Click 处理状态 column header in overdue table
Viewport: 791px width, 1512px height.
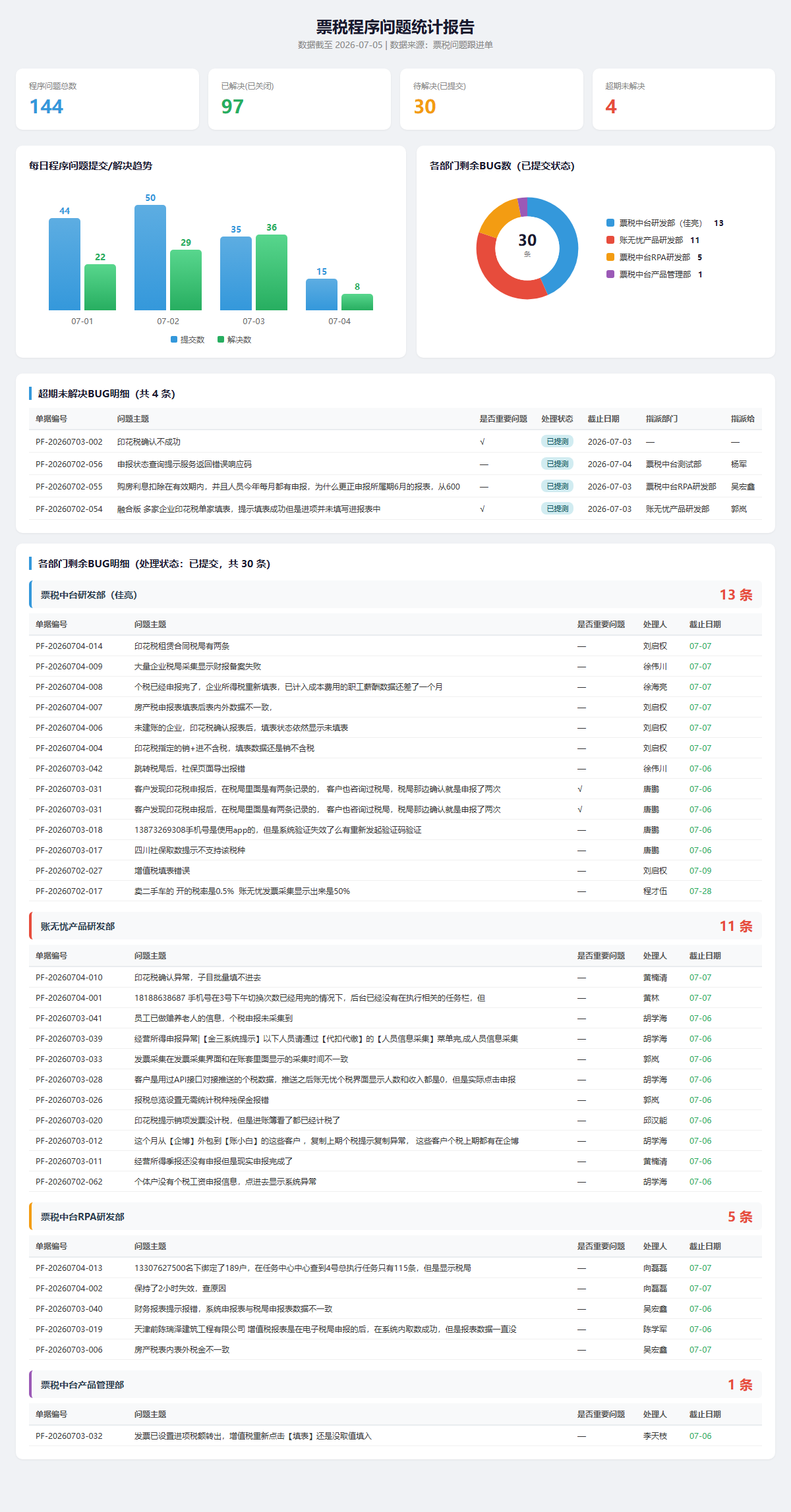(x=557, y=419)
